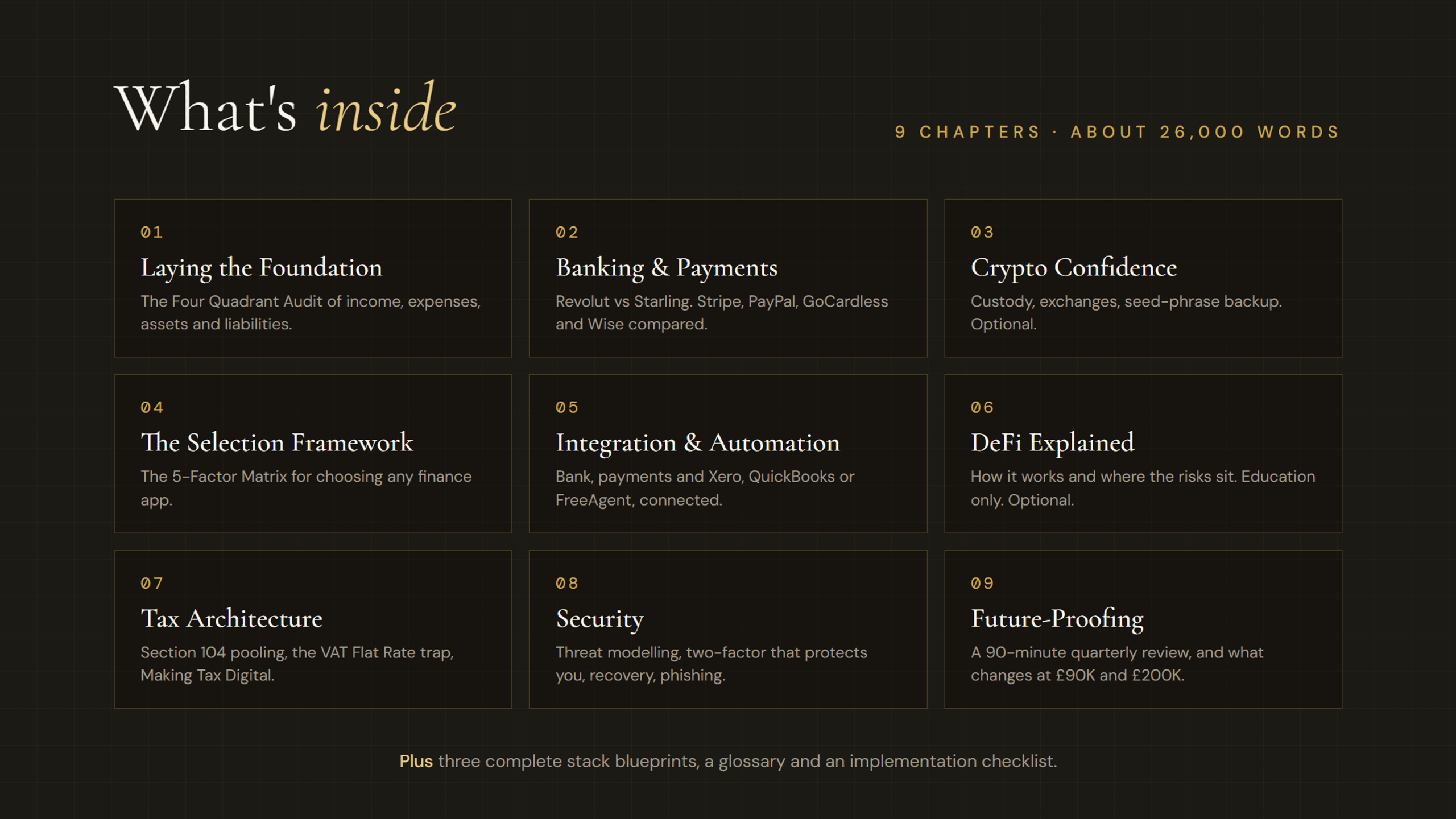Click the 90-minute quarterly review description

pyautogui.click(x=1117, y=663)
